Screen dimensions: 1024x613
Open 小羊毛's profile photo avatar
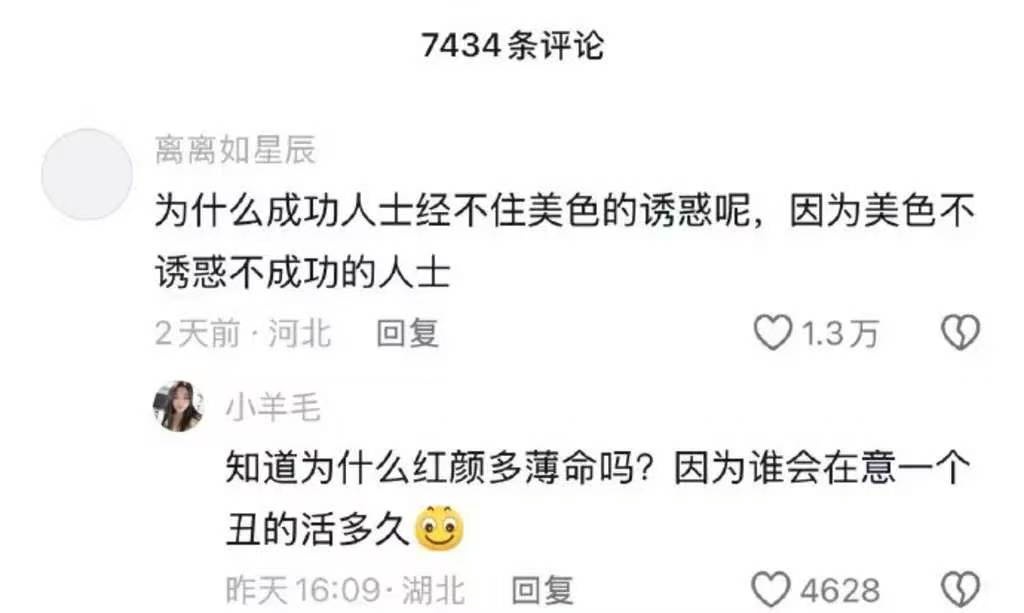coord(178,407)
